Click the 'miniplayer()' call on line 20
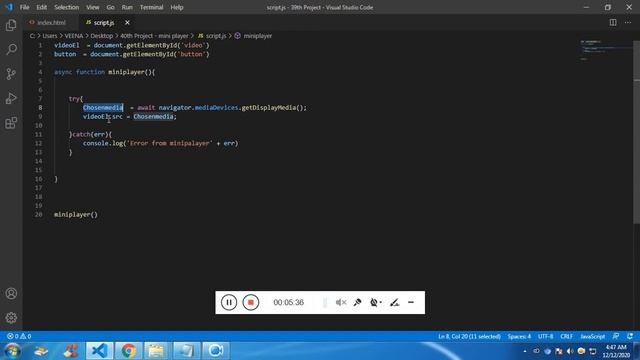Image resolution: width=640 pixels, height=360 pixels. (76, 215)
